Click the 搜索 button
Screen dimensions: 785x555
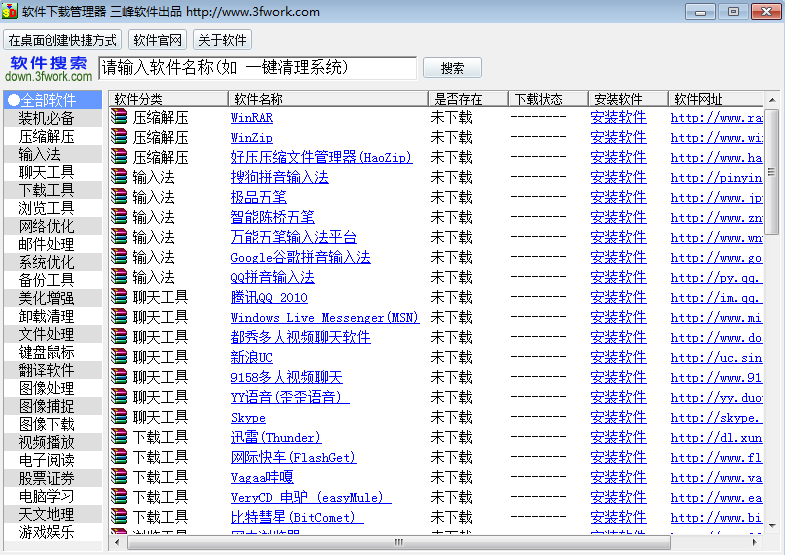453,68
